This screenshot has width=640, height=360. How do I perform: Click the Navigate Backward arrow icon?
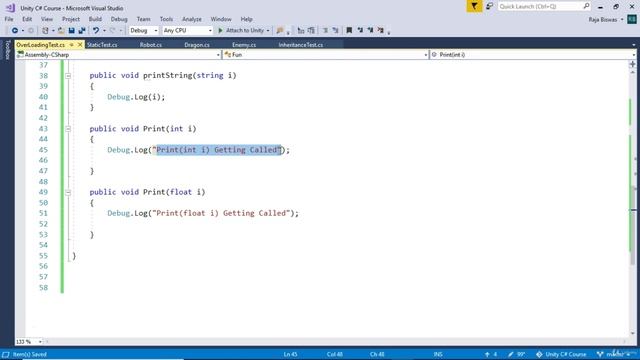[x=15, y=31]
